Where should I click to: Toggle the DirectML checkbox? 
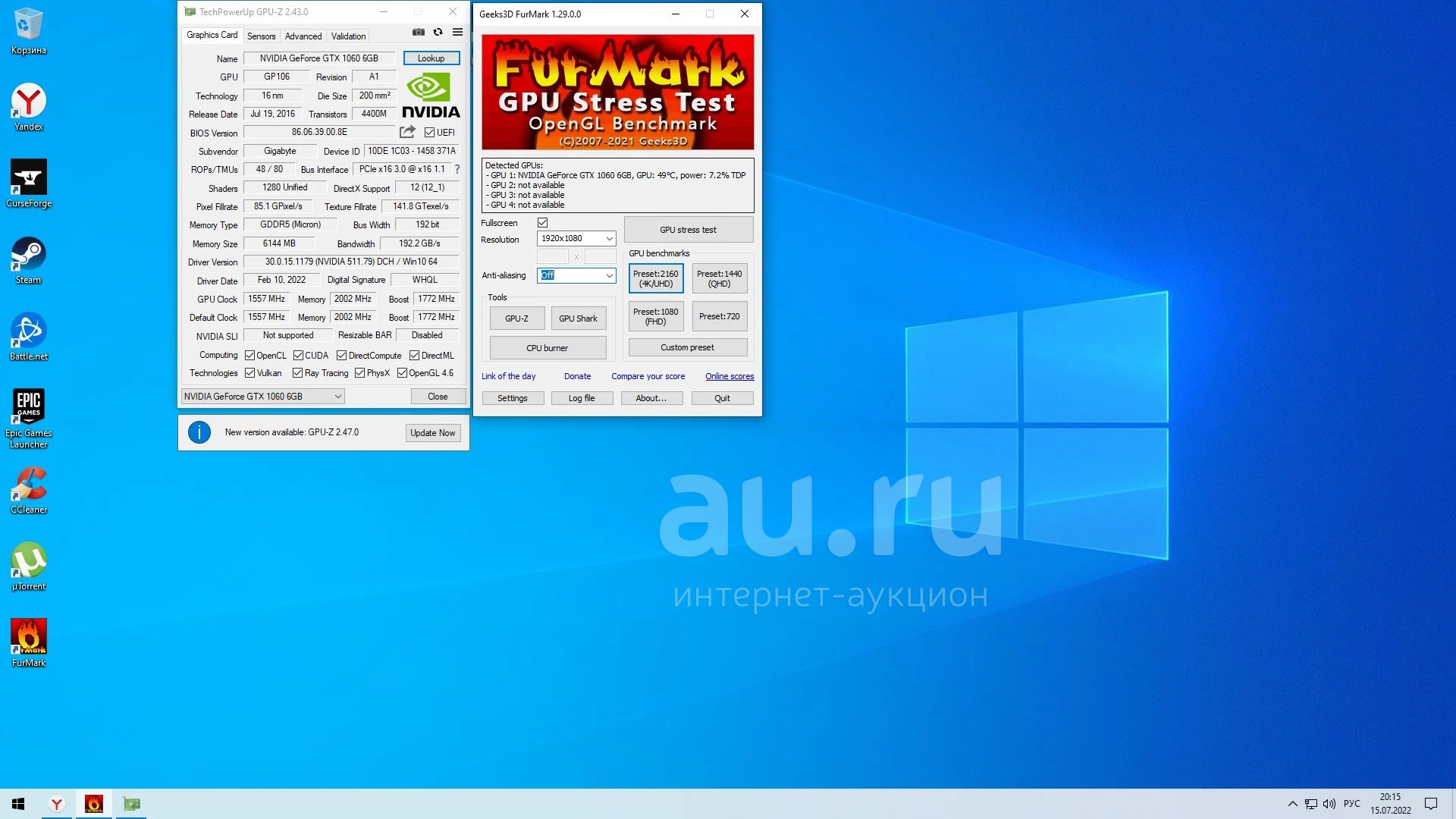(414, 356)
